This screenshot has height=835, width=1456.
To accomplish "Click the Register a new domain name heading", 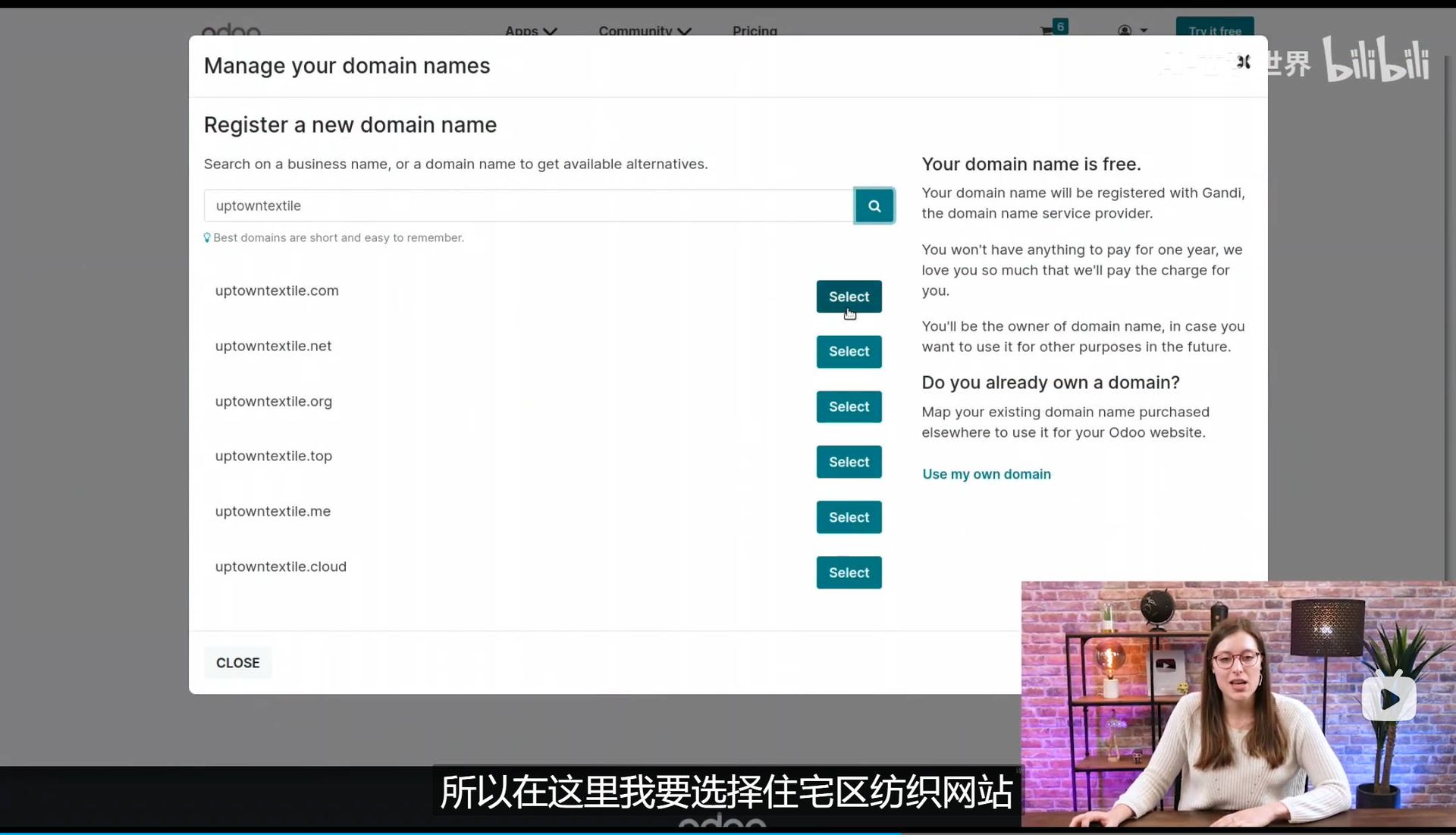I will (350, 124).
